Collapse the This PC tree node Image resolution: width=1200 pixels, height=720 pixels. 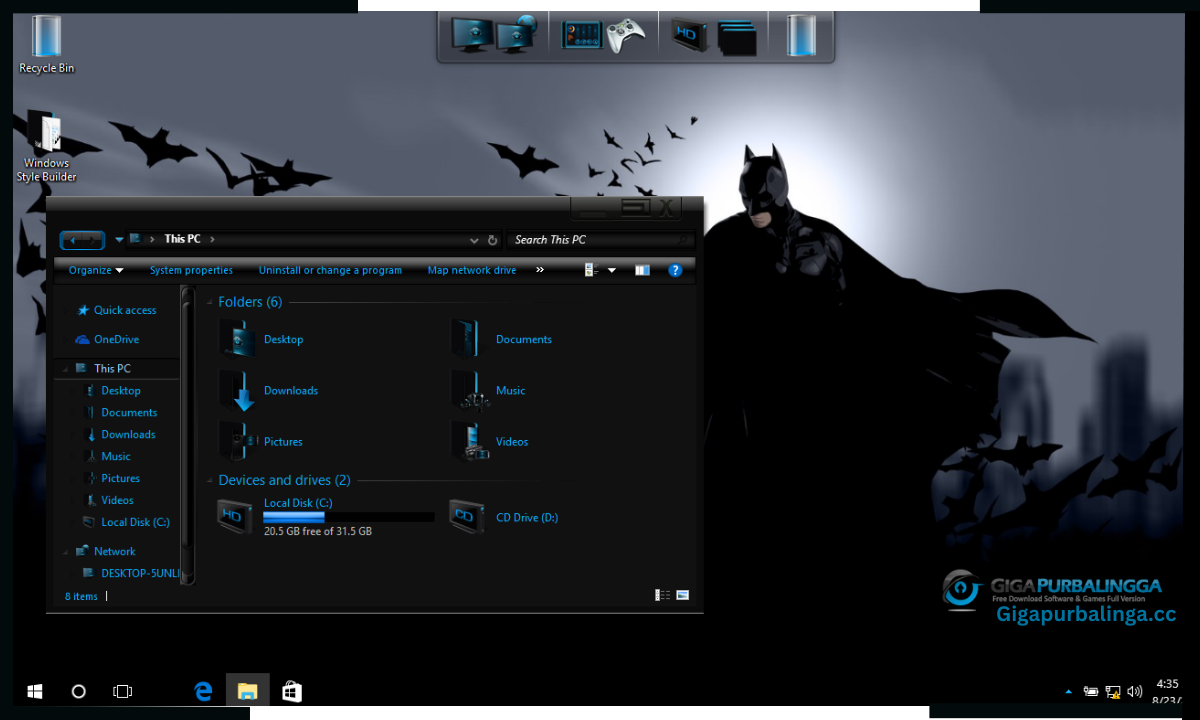[66, 369]
